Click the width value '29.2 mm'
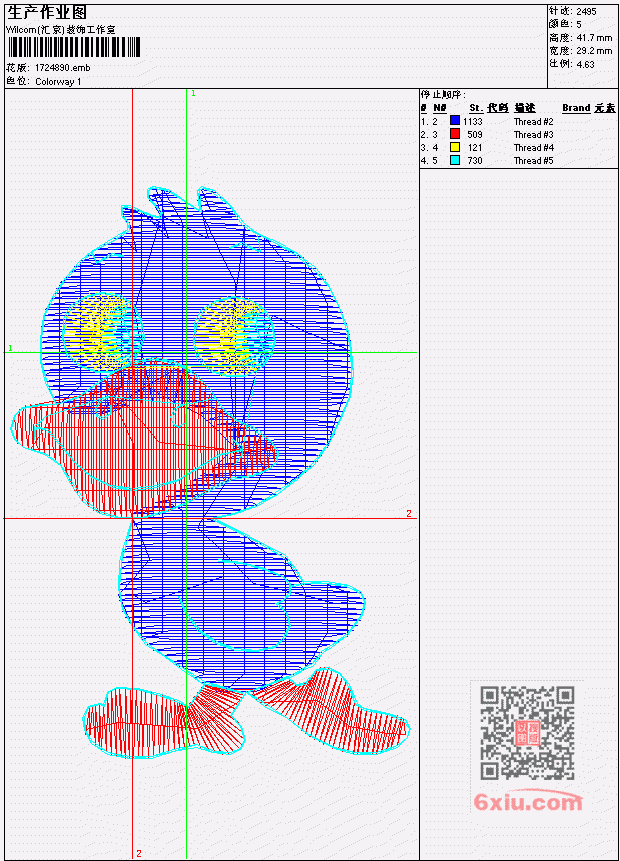Image resolution: width=620 pixels, height=861 pixels. pyautogui.click(x=594, y=51)
